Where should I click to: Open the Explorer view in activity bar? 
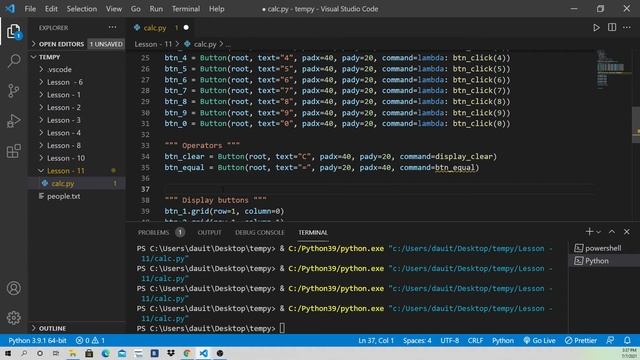13,31
